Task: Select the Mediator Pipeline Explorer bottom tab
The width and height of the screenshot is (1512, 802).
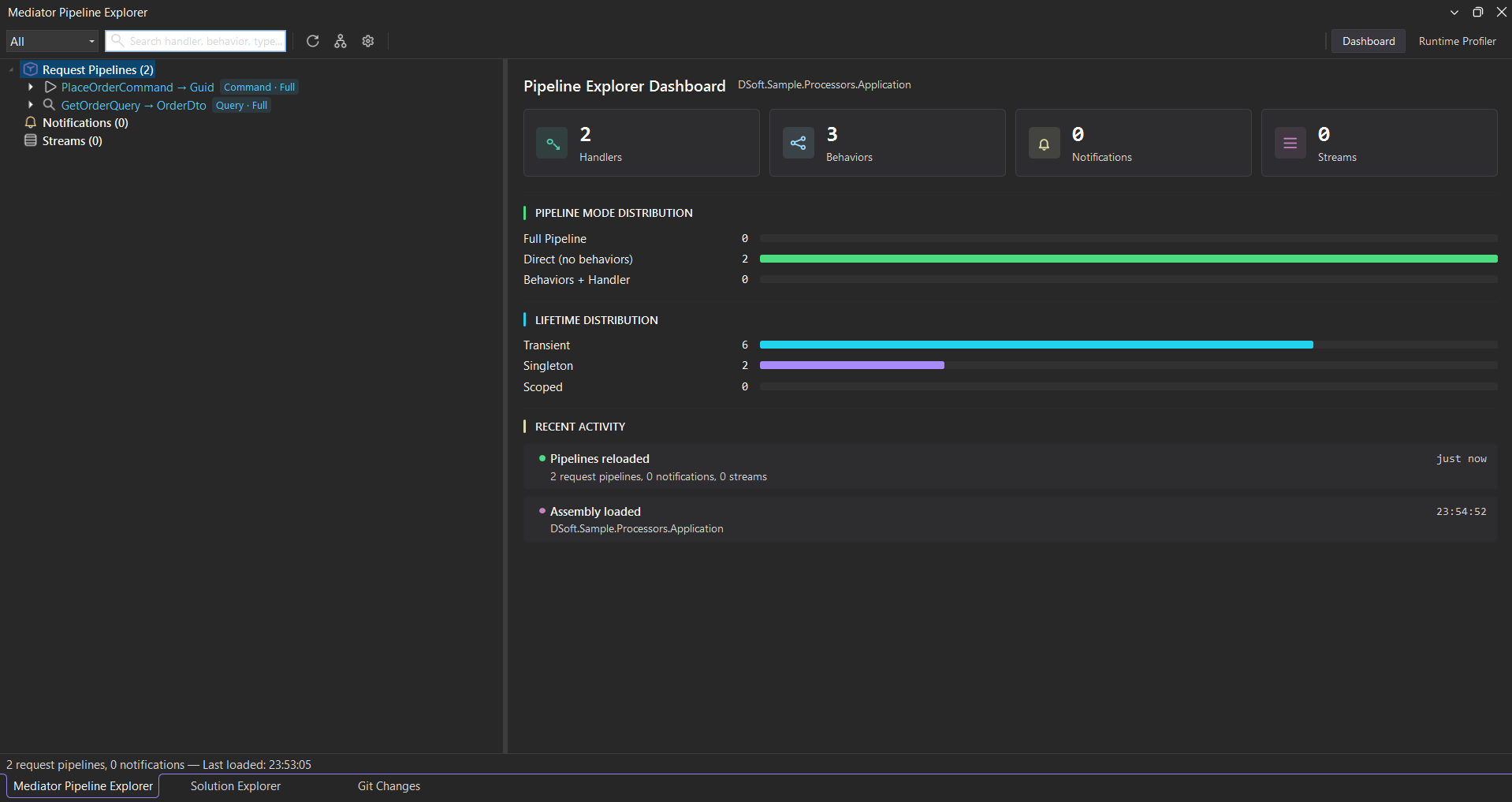Action: coord(83,786)
